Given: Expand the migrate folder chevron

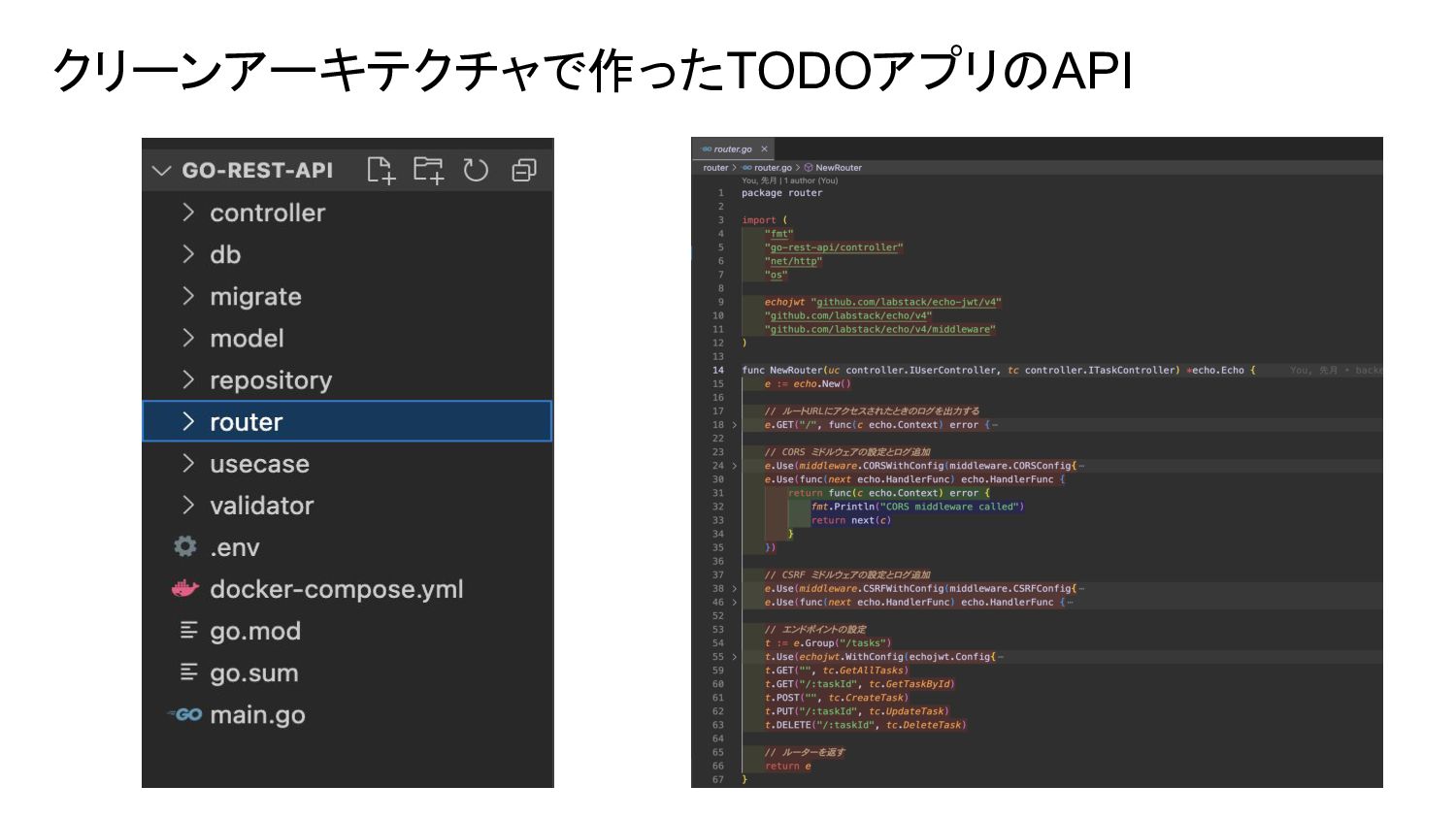Looking at the screenshot, I should point(188,296).
